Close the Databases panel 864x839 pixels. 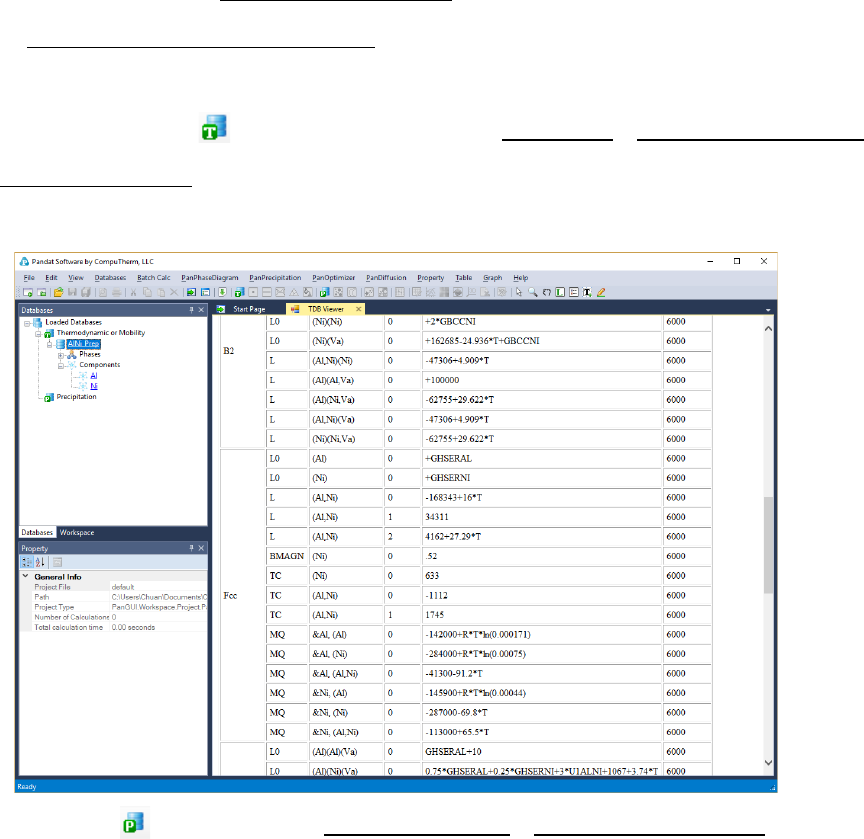[x=201, y=310]
